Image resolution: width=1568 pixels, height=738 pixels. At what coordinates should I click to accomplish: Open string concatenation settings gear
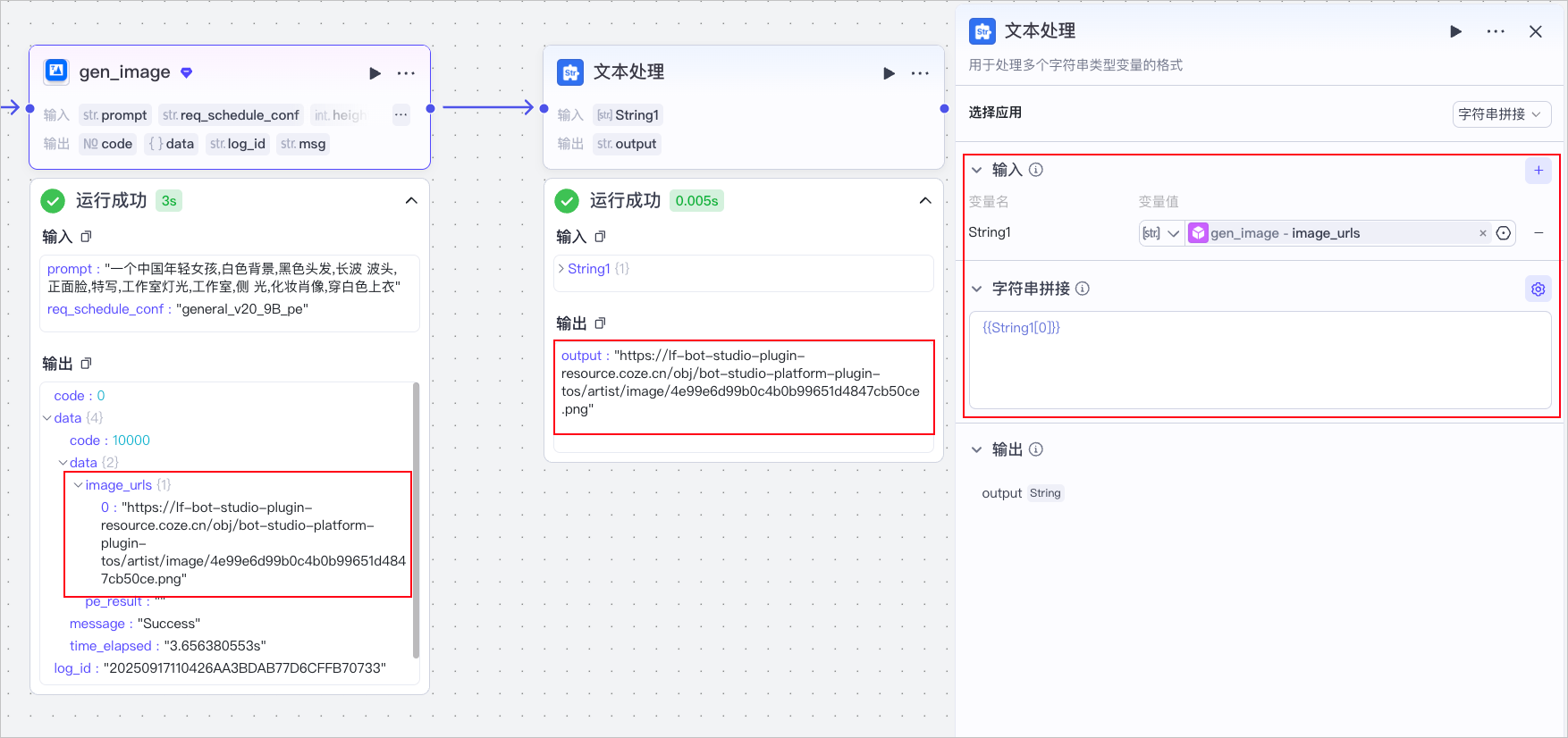point(1538,289)
